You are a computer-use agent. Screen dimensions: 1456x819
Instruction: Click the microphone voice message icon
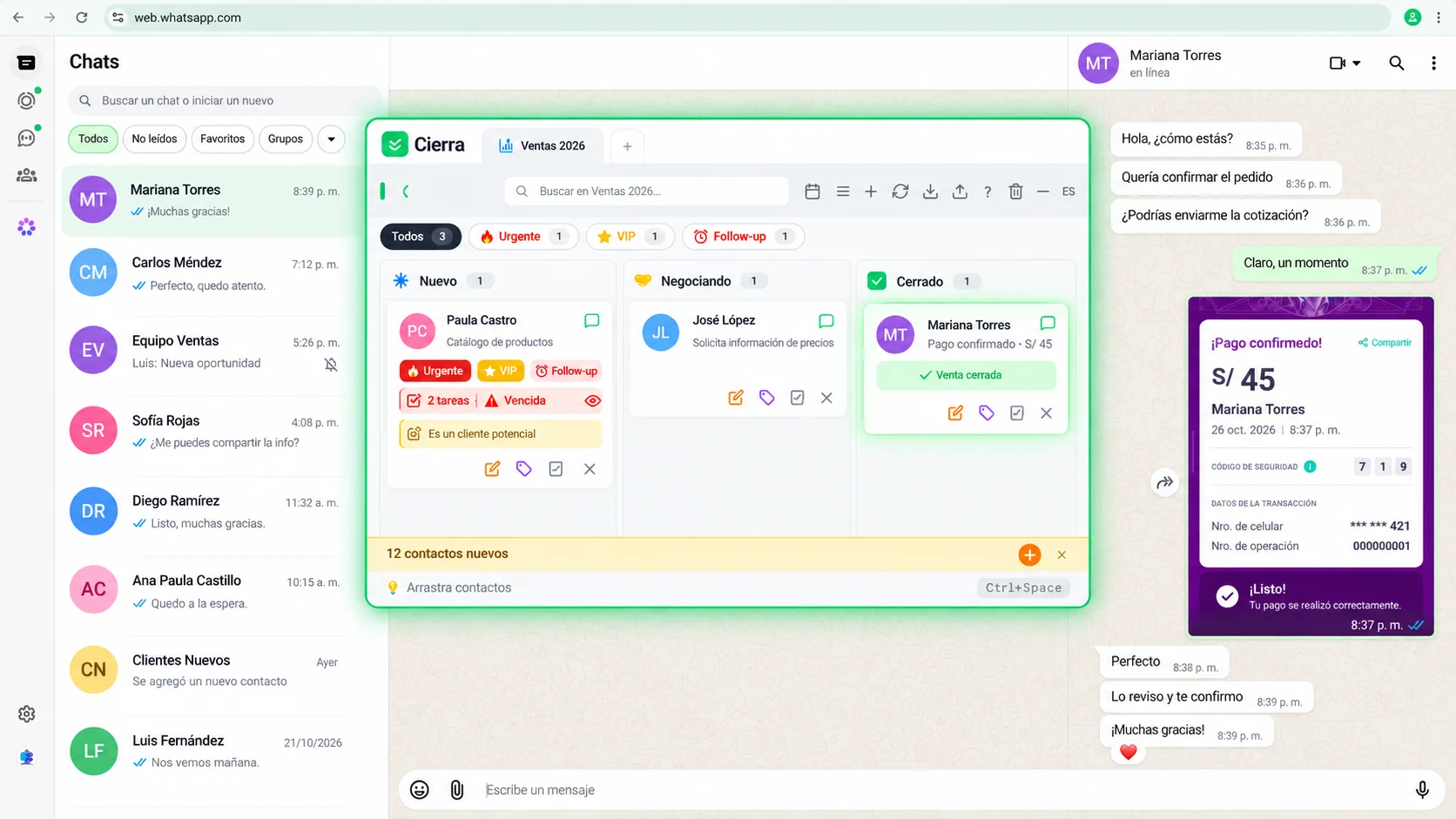[x=1422, y=789]
